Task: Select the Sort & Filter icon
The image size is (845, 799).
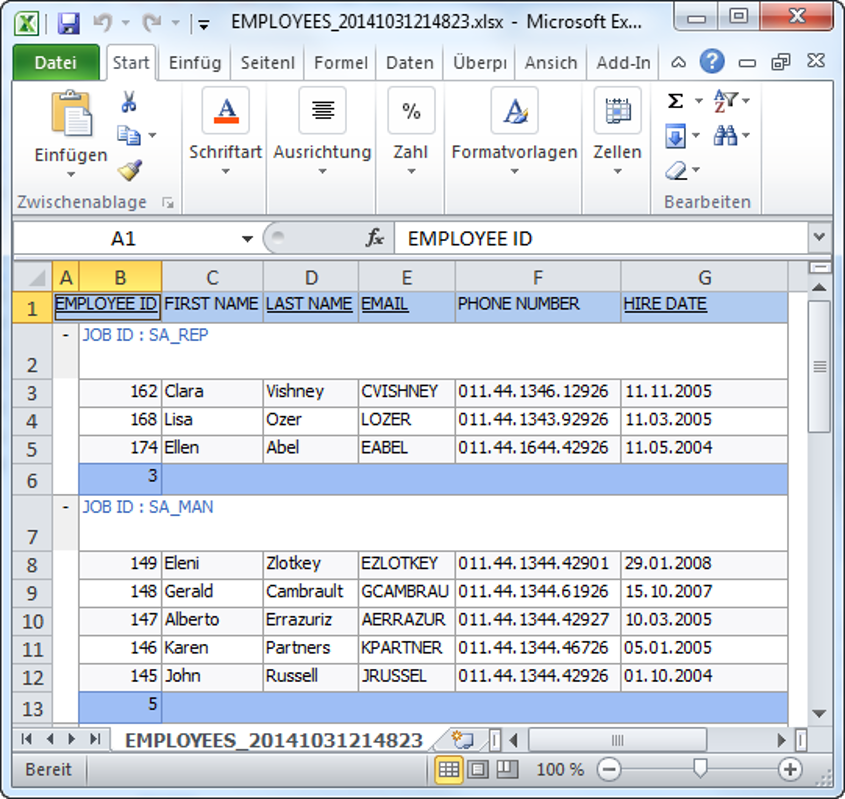Action: pos(724,100)
